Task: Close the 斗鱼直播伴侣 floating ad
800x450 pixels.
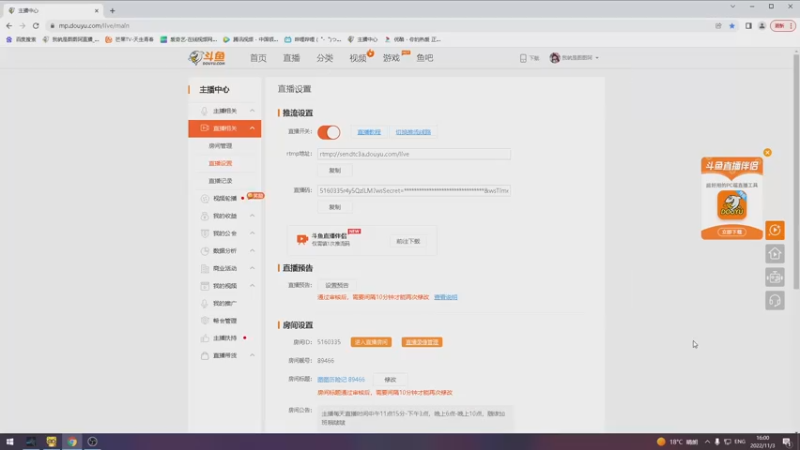Action: (x=767, y=153)
